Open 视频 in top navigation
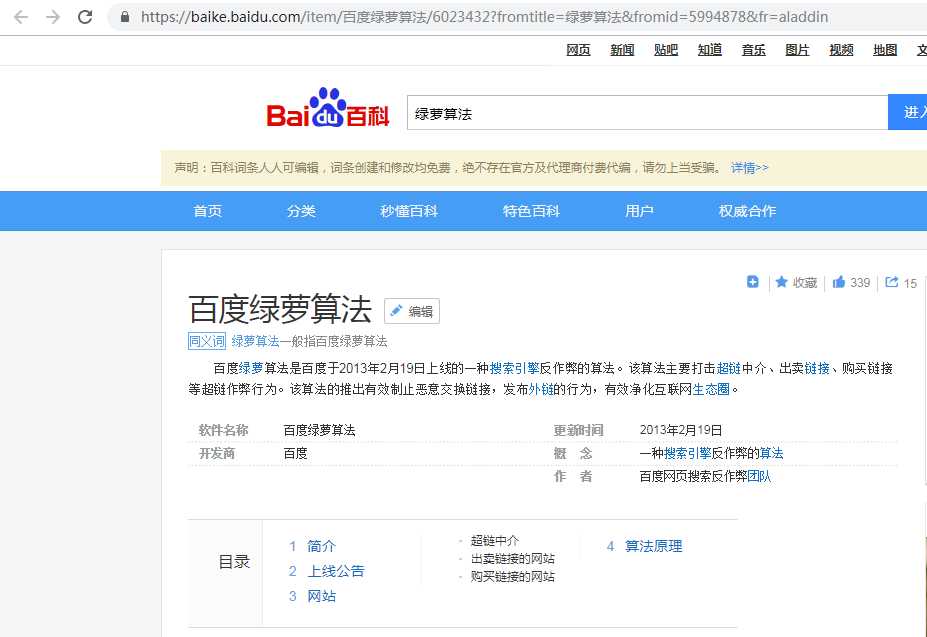Screen dimensions: 927x637 click(841, 50)
